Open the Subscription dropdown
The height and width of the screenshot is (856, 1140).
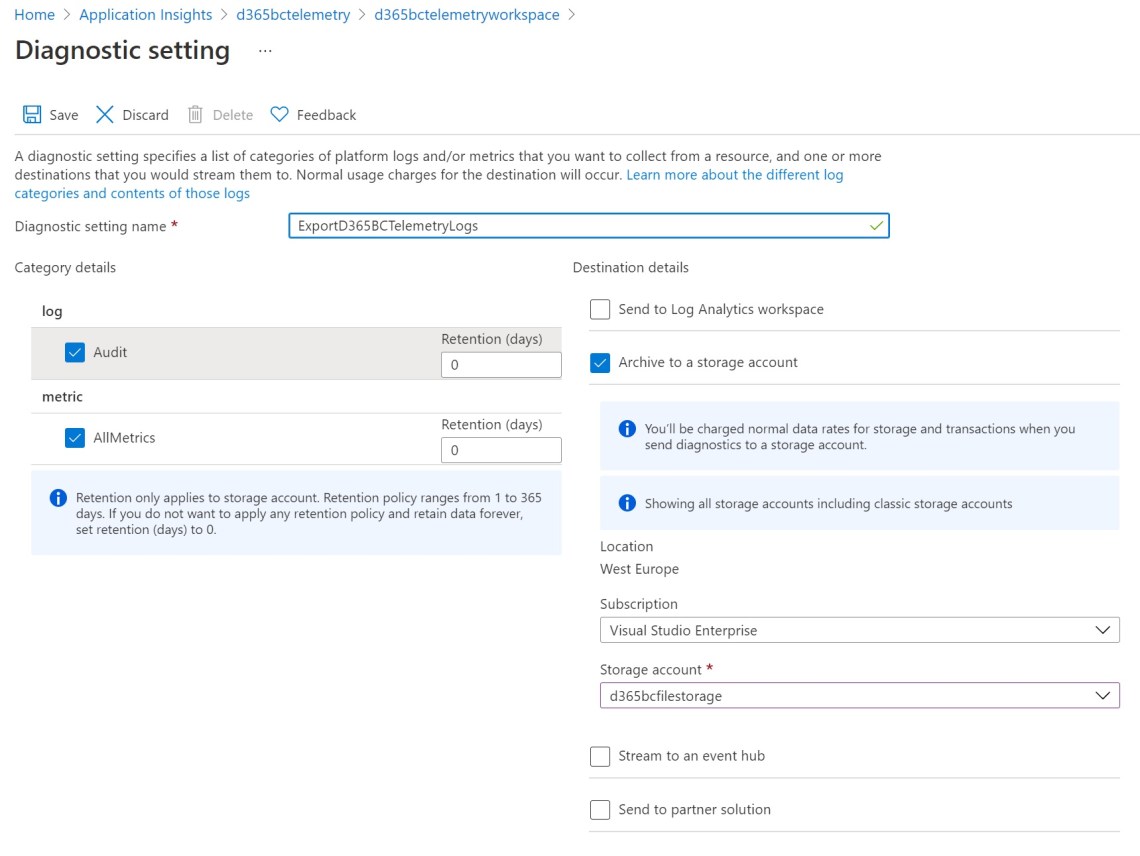[1103, 630]
